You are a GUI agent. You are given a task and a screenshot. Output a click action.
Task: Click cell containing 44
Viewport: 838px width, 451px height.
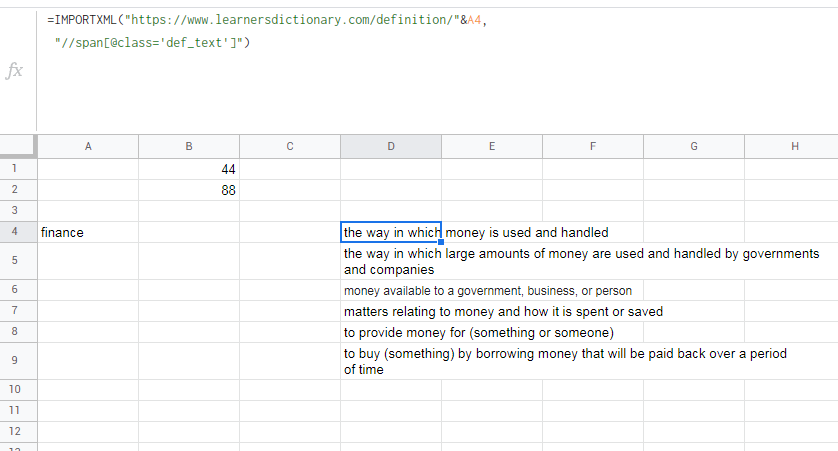(189, 169)
